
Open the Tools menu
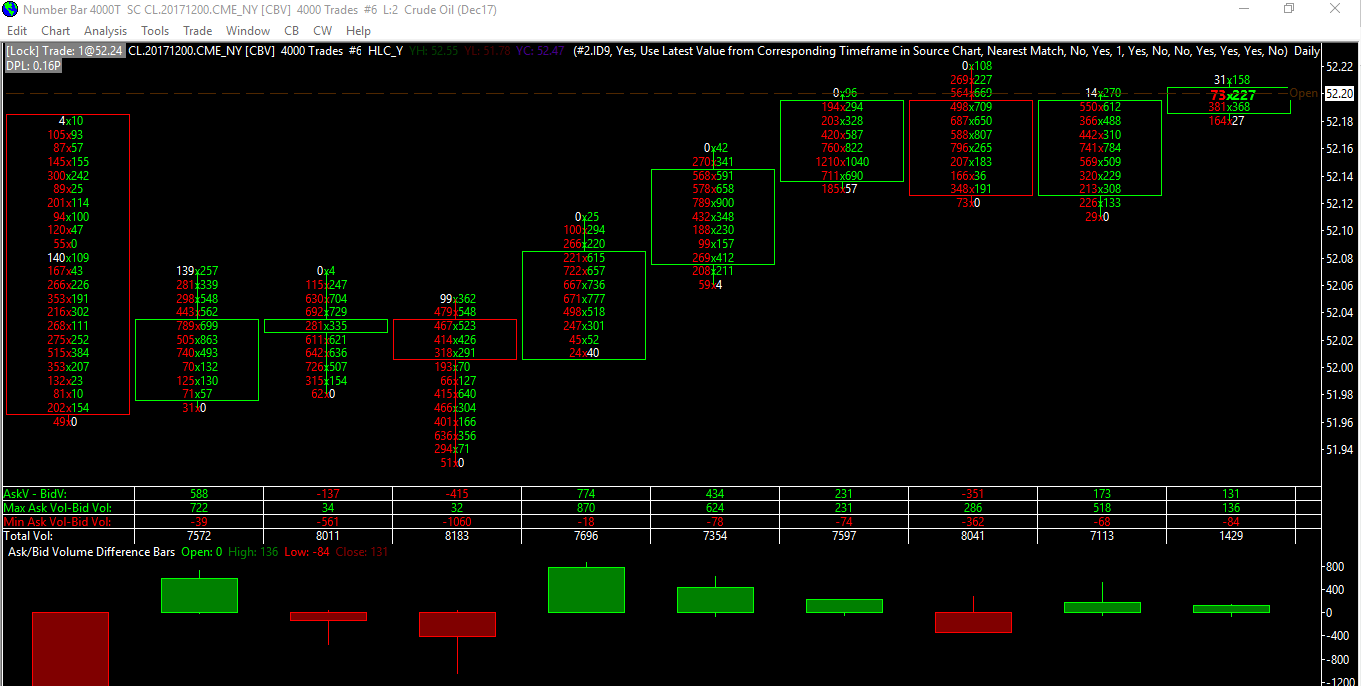(155, 31)
